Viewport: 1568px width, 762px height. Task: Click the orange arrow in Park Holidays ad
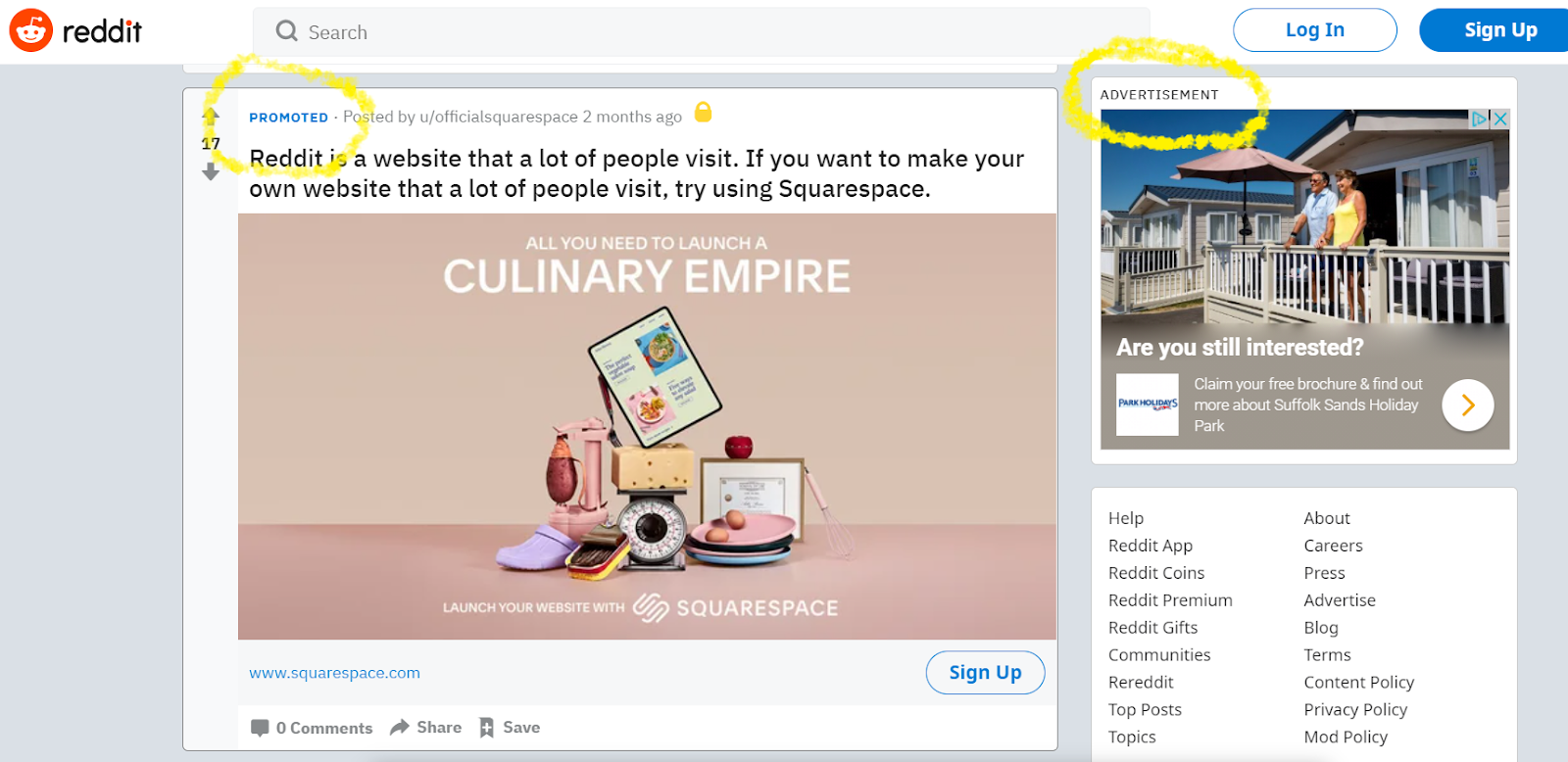tap(1468, 405)
